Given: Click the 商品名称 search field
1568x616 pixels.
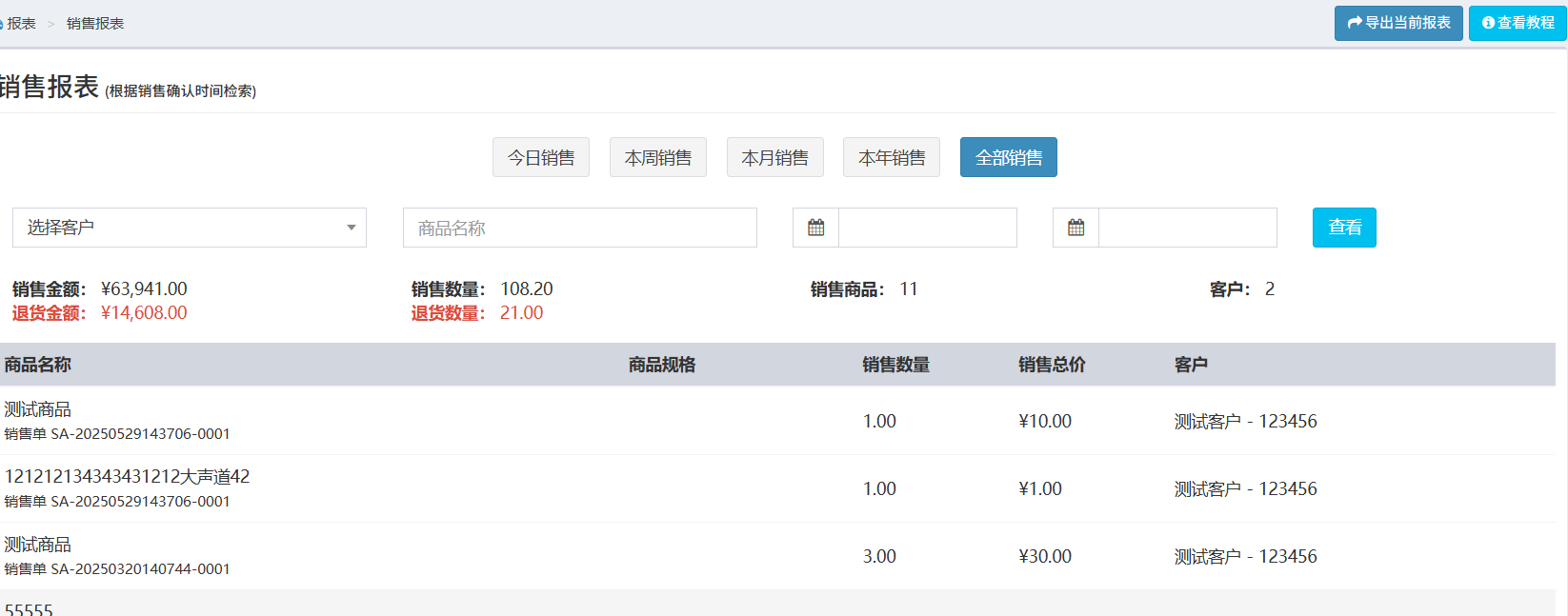Looking at the screenshot, I should [579, 228].
